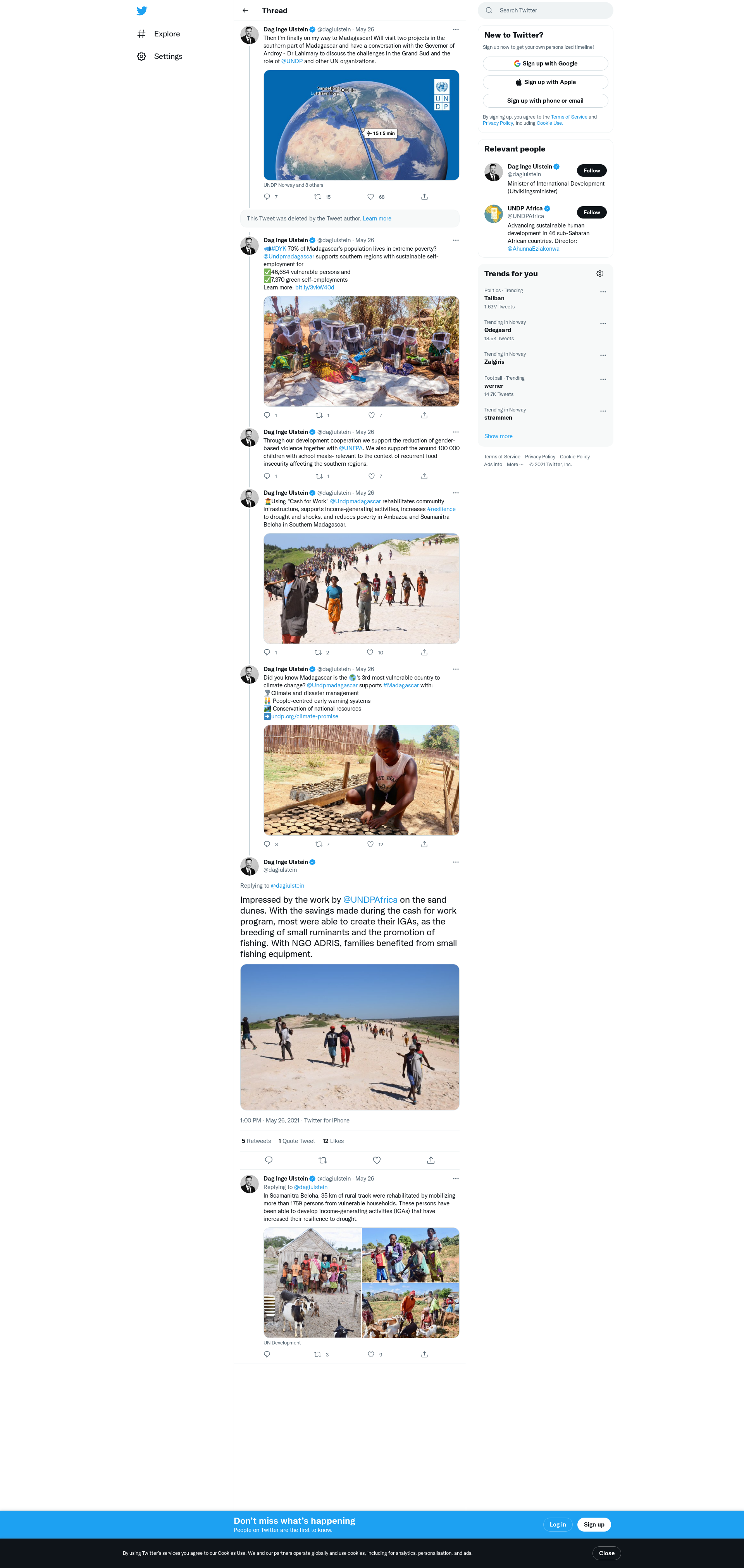The width and height of the screenshot is (744, 1568).
Task: Share the main tweet via share icon
Action: 431,1160
